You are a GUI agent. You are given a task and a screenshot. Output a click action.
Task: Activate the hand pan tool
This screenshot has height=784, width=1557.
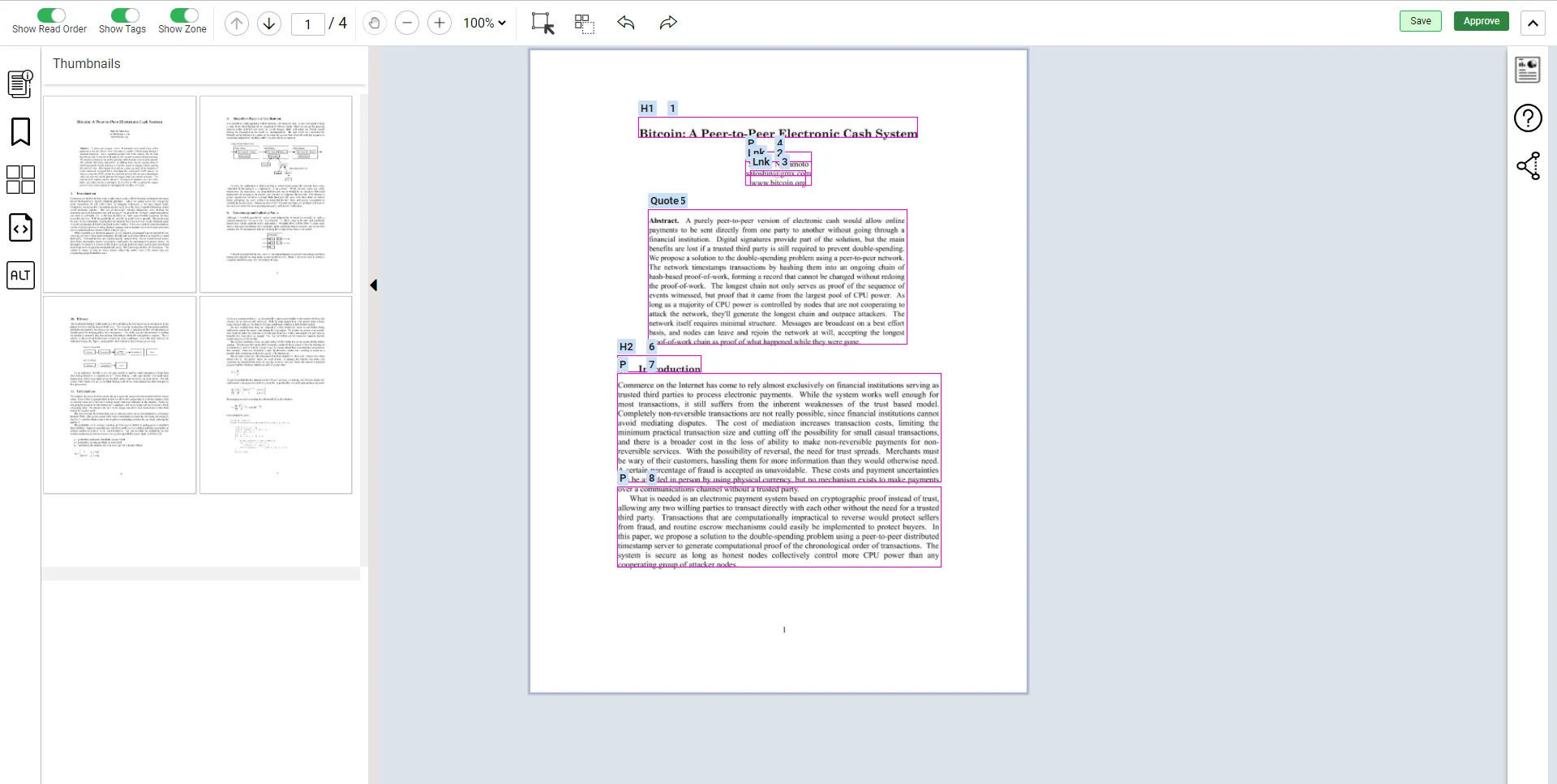pos(374,23)
